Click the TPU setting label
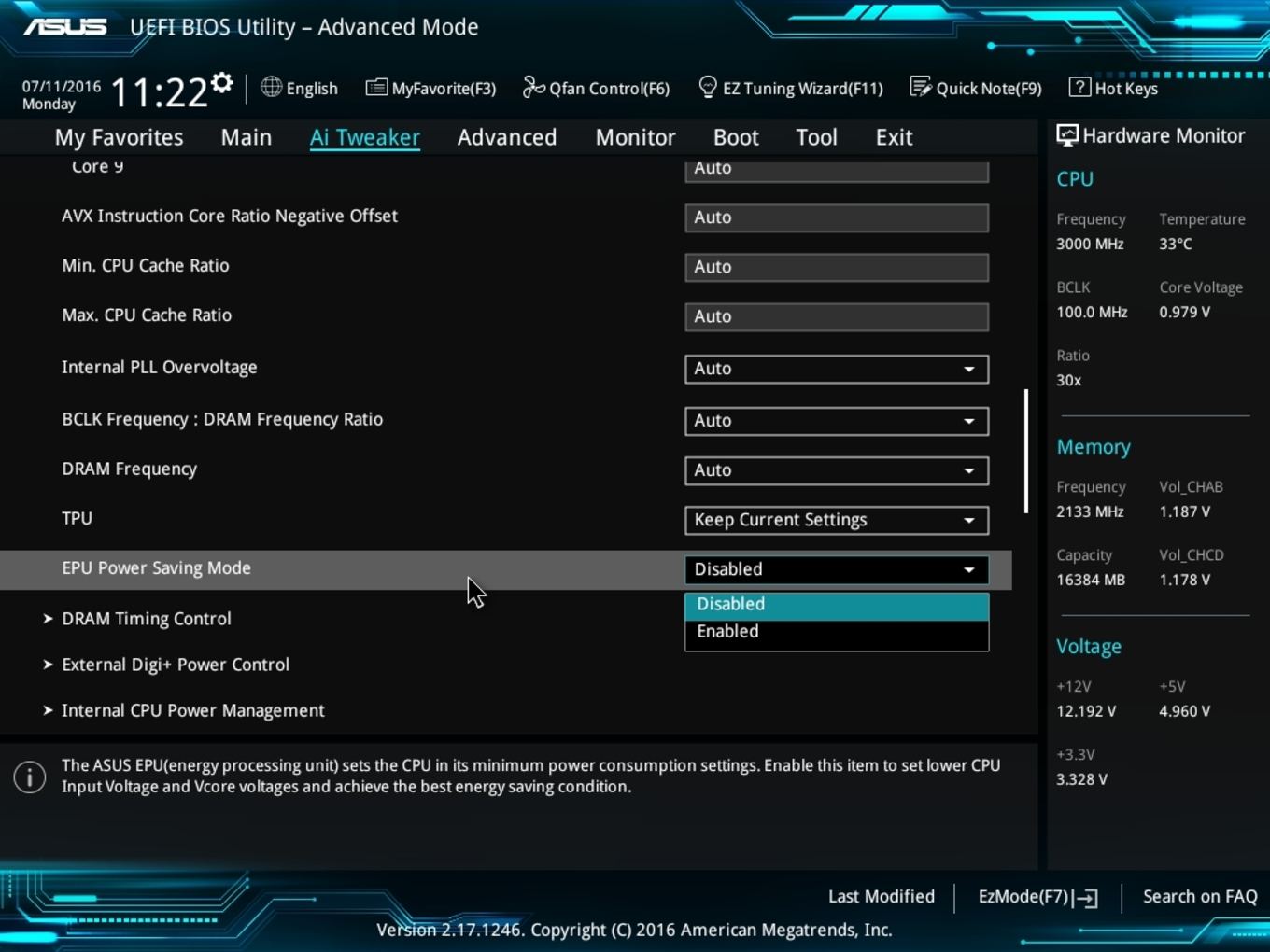Image resolution: width=1270 pixels, height=952 pixels. click(x=77, y=519)
